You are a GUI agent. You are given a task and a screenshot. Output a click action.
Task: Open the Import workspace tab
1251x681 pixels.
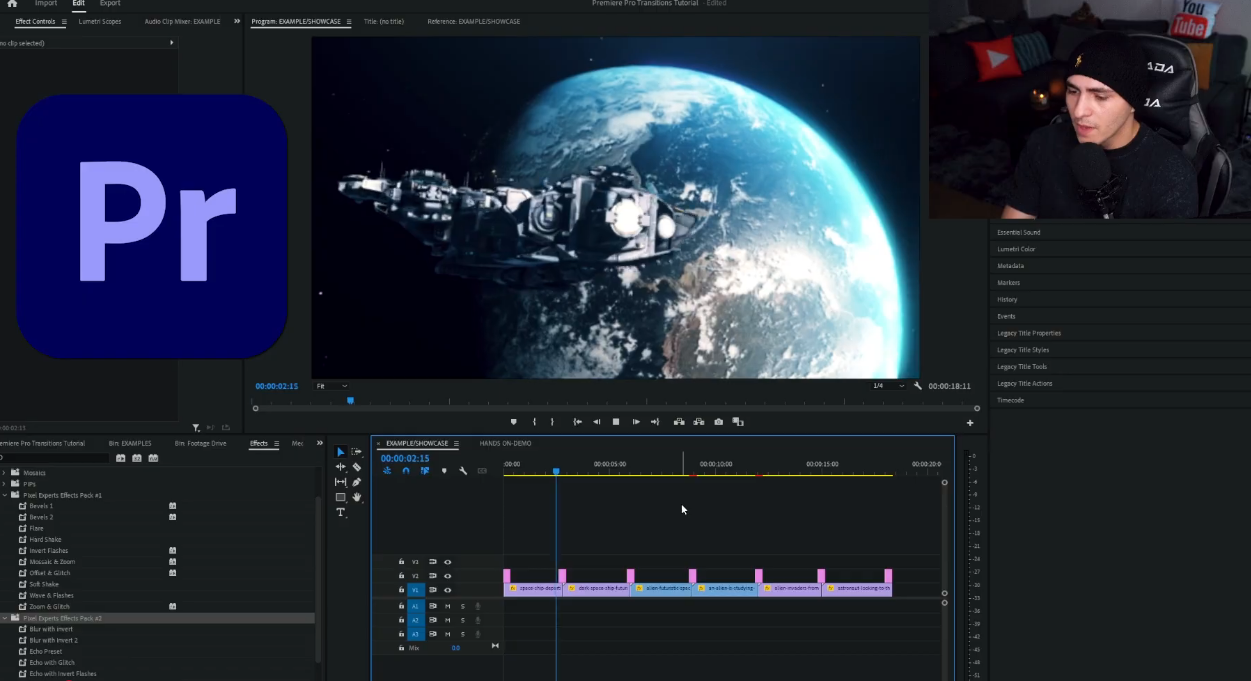tap(46, 3)
